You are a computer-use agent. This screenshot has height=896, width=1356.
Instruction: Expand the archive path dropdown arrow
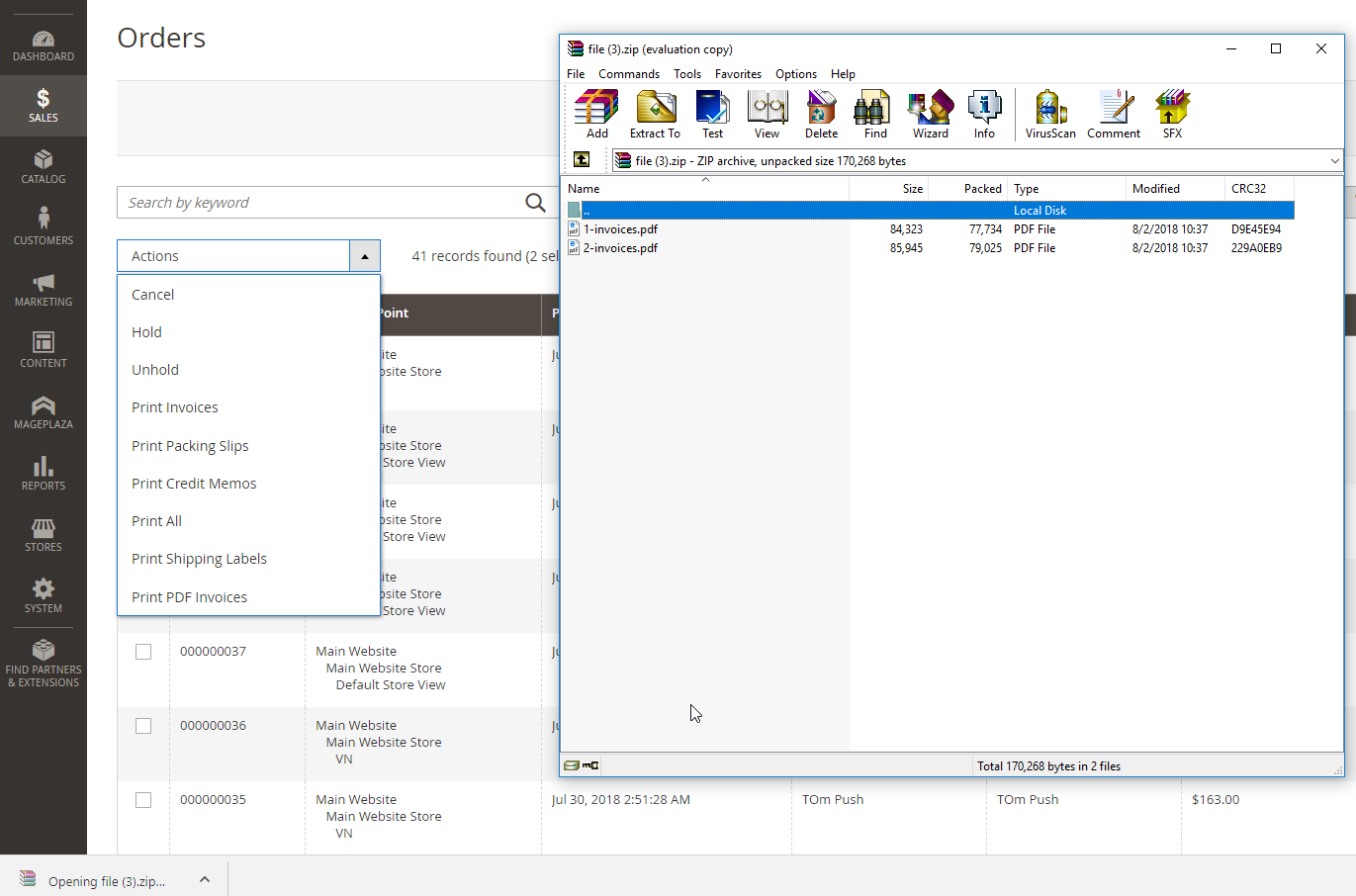pyautogui.click(x=1334, y=161)
